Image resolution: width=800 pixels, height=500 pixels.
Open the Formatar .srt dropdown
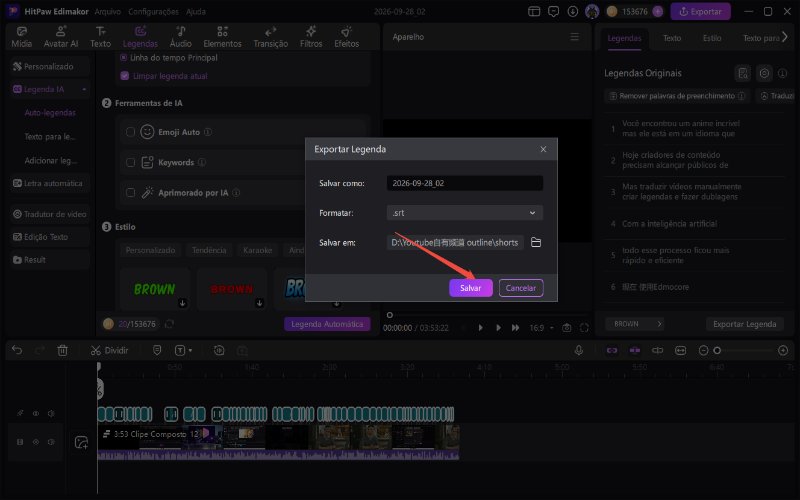(464, 213)
